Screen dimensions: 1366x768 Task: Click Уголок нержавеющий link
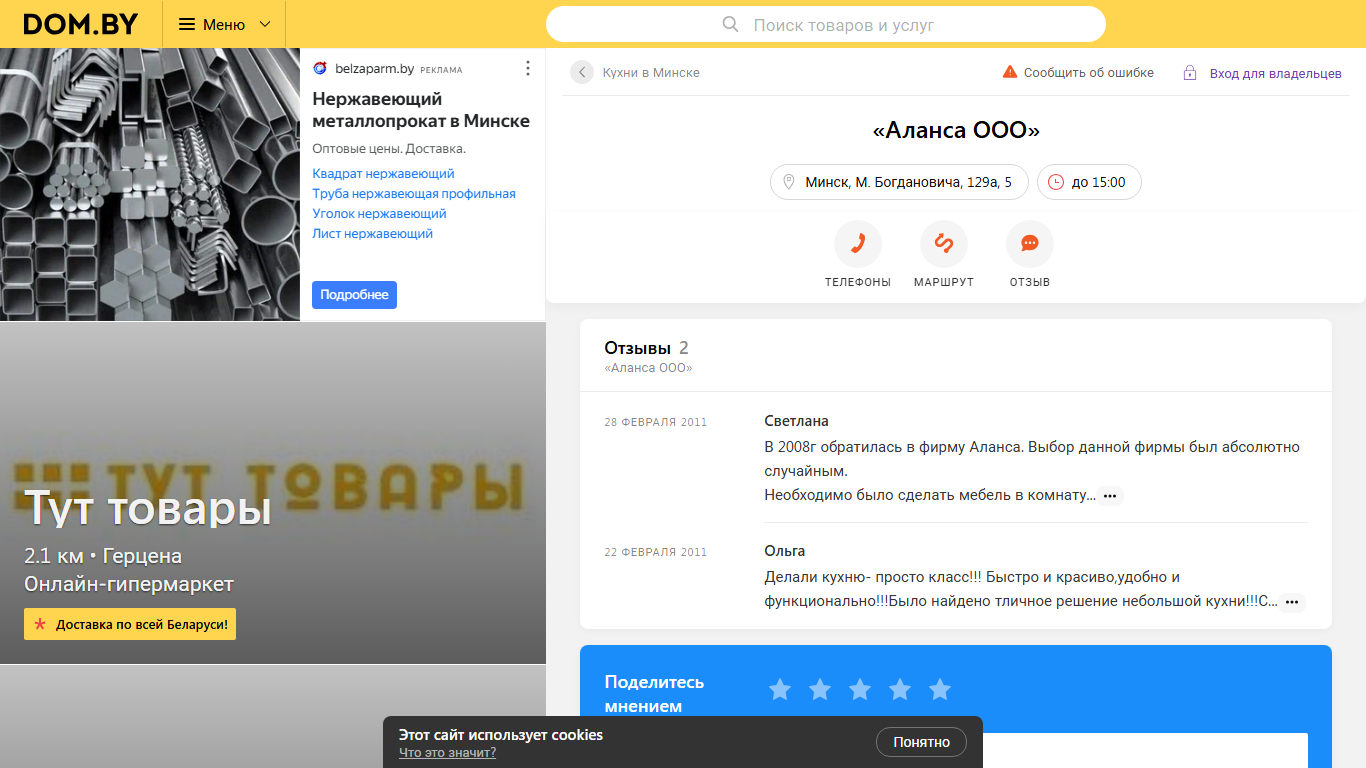click(x=379, y=214)
